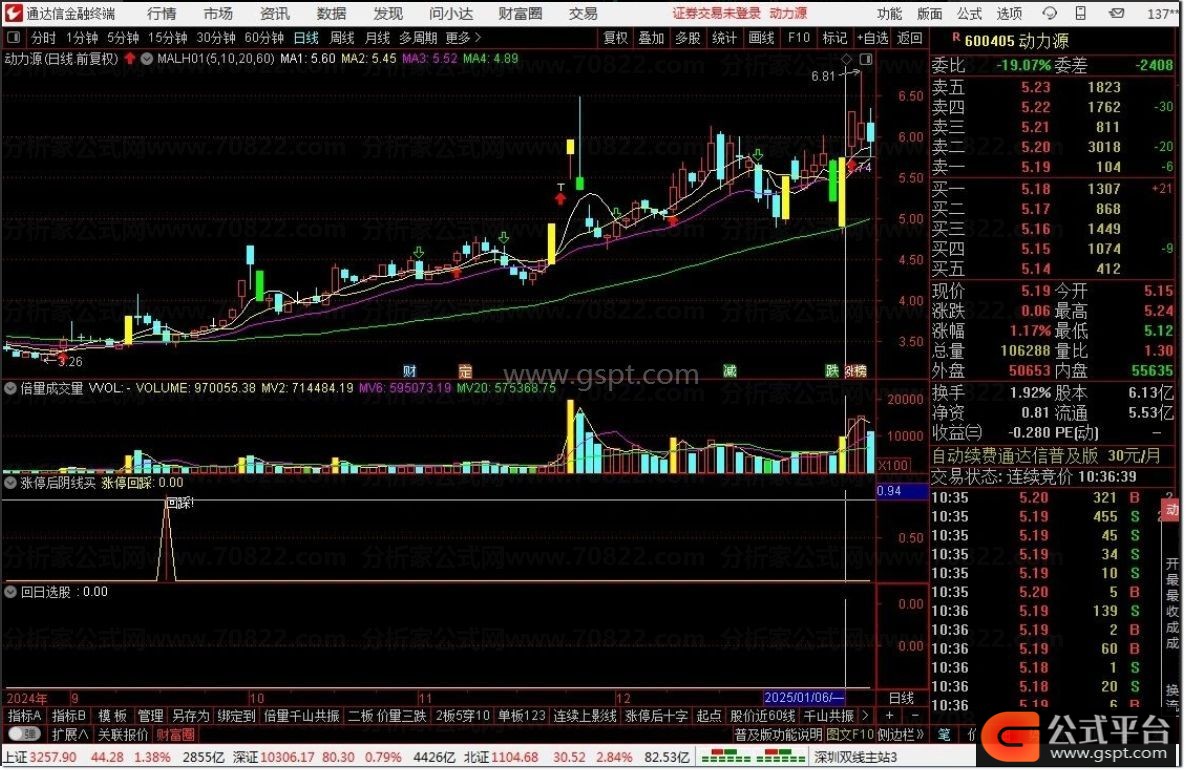Select the 月线 period tab
The width and height of the screenshot is (1186, 770).
(377, 38)
